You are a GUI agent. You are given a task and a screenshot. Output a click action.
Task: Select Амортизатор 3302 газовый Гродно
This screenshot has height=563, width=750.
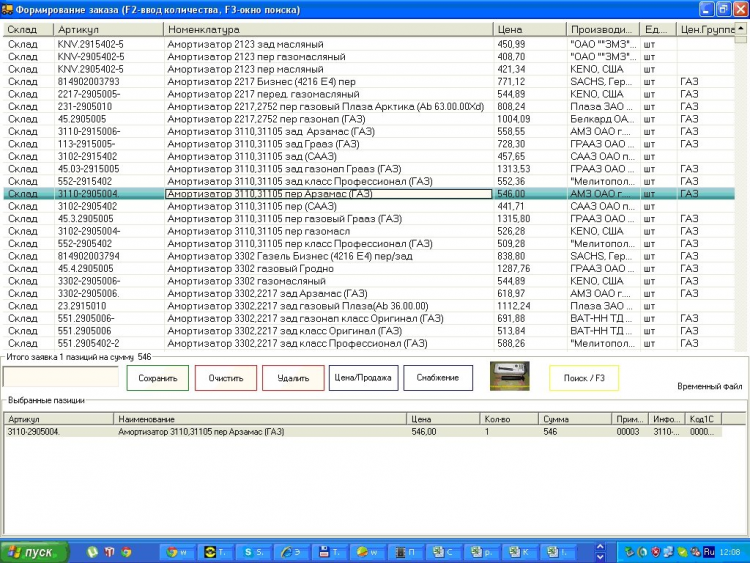[x=368, y=268]
